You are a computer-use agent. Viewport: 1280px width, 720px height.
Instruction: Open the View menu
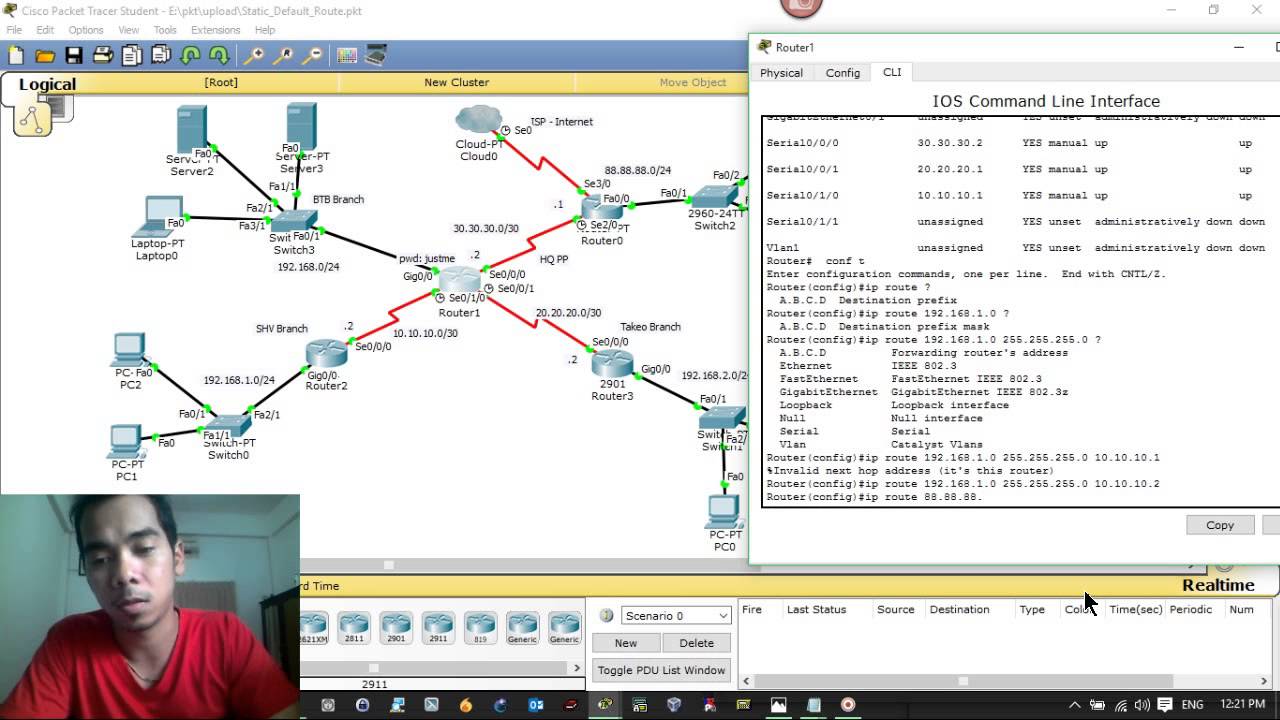coord(129,30)
